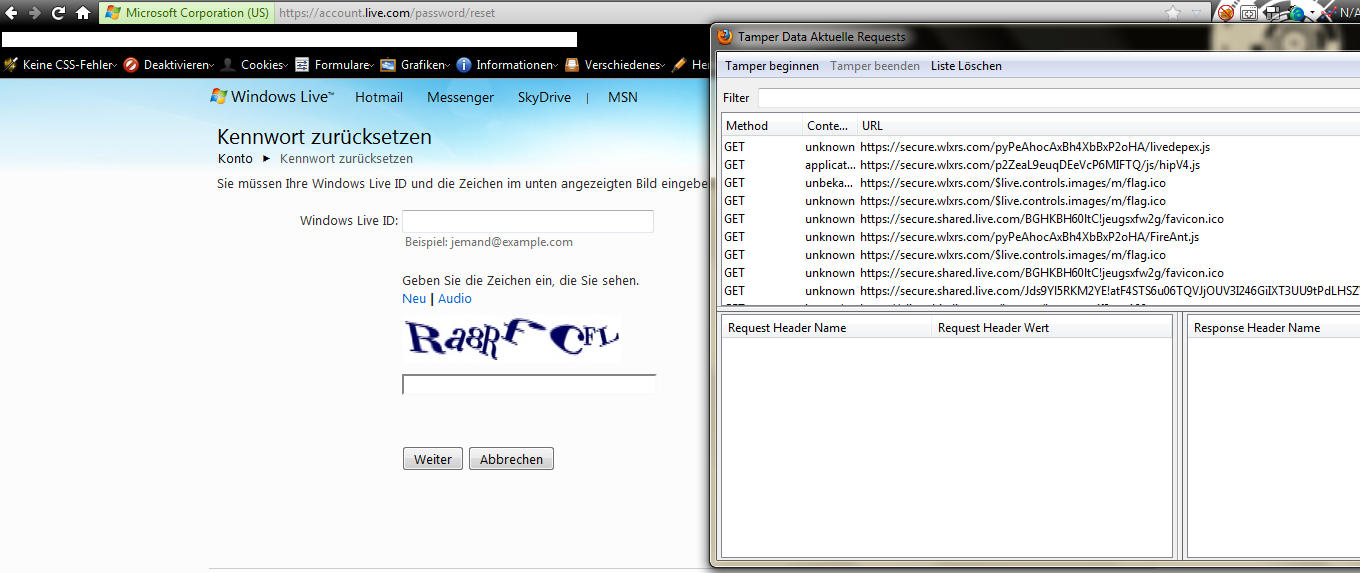Bookmark the page with the star icon

1174,13
